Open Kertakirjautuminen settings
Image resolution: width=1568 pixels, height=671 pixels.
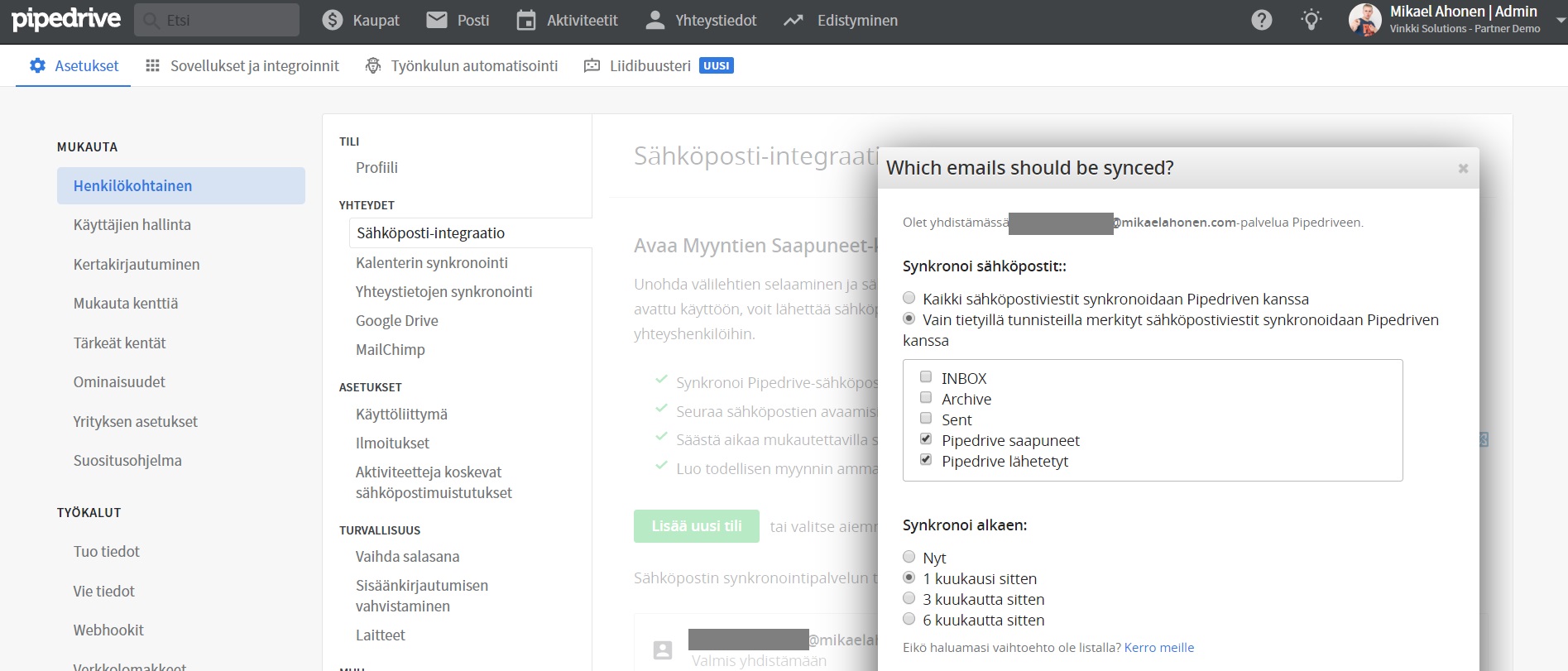coord(137,265)
